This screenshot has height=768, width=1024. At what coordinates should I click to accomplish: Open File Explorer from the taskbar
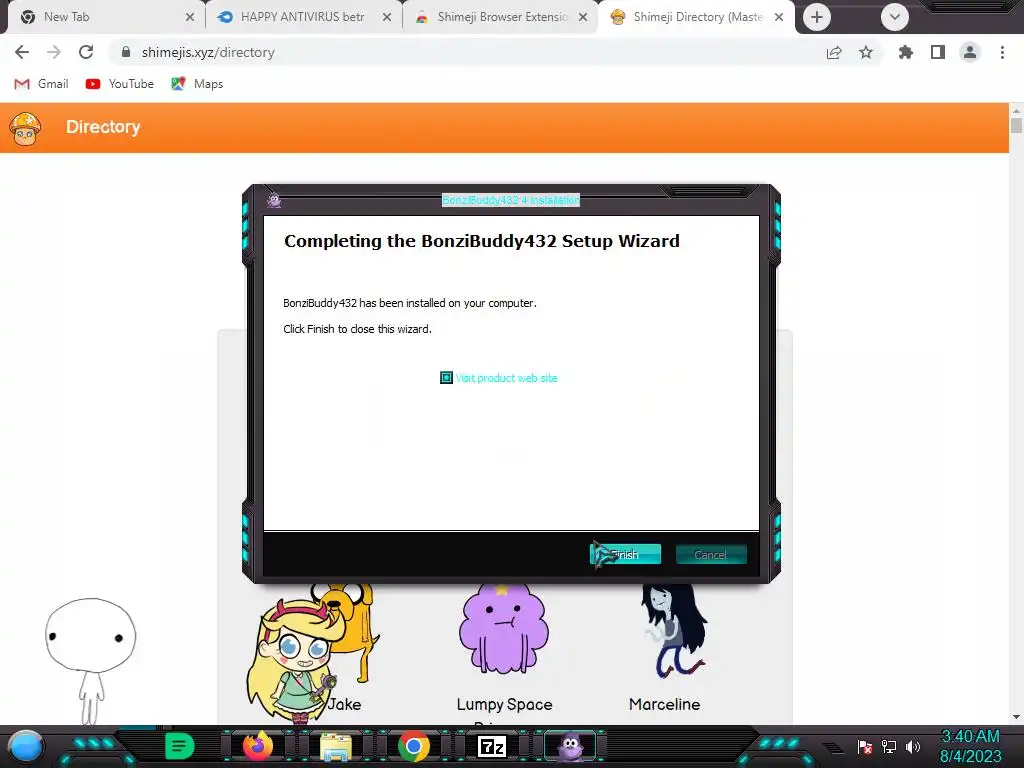click(x=336, y=747)
